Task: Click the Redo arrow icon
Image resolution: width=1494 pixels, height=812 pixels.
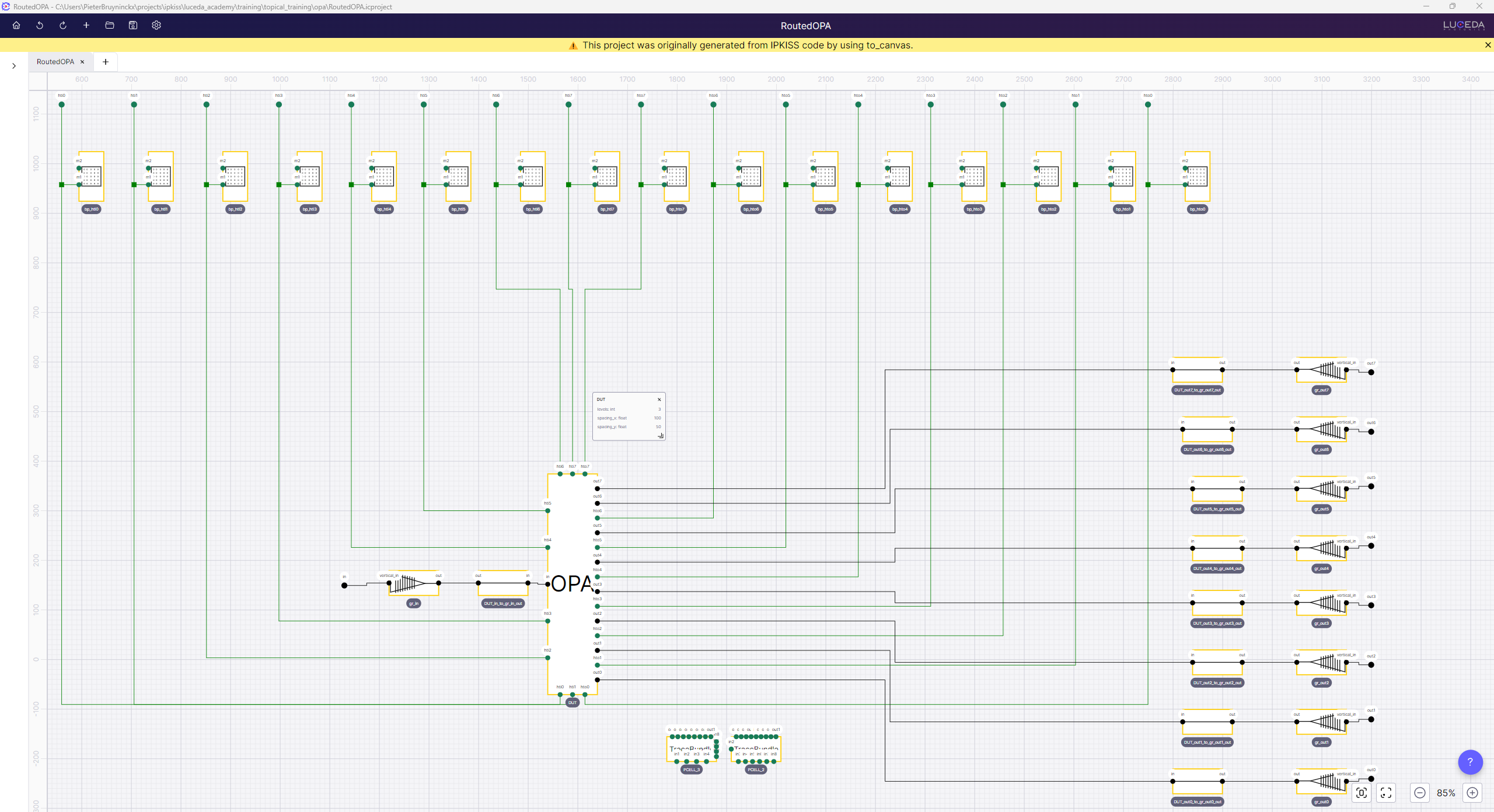Action: (x=63, y=25)
